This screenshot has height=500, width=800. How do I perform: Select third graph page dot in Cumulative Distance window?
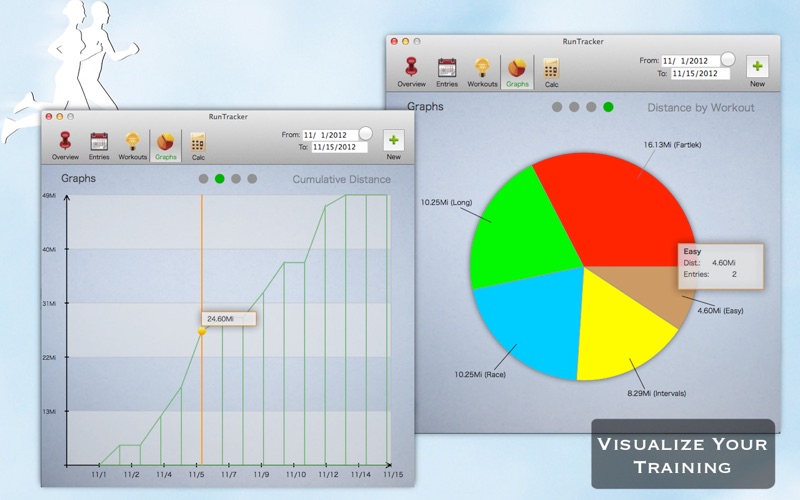click(236, 179)
